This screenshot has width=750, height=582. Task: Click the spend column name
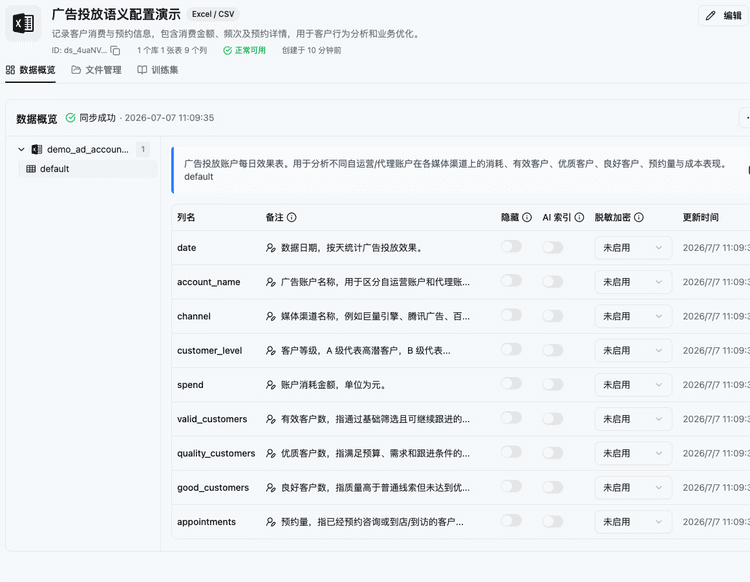coord(190,385)
